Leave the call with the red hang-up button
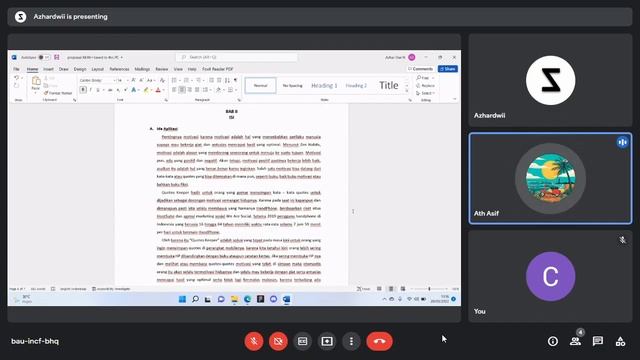640x360 pixels. (380, 341)
